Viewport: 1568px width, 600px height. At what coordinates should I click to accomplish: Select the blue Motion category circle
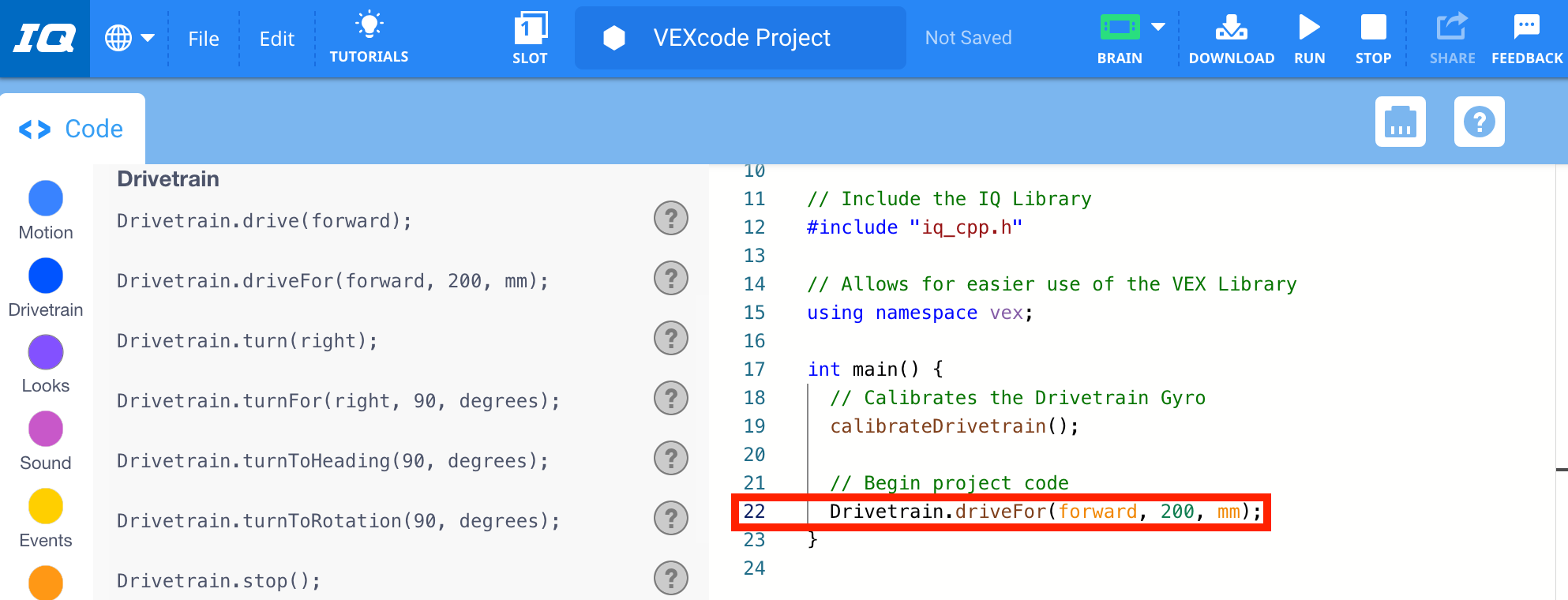point(46,198)
